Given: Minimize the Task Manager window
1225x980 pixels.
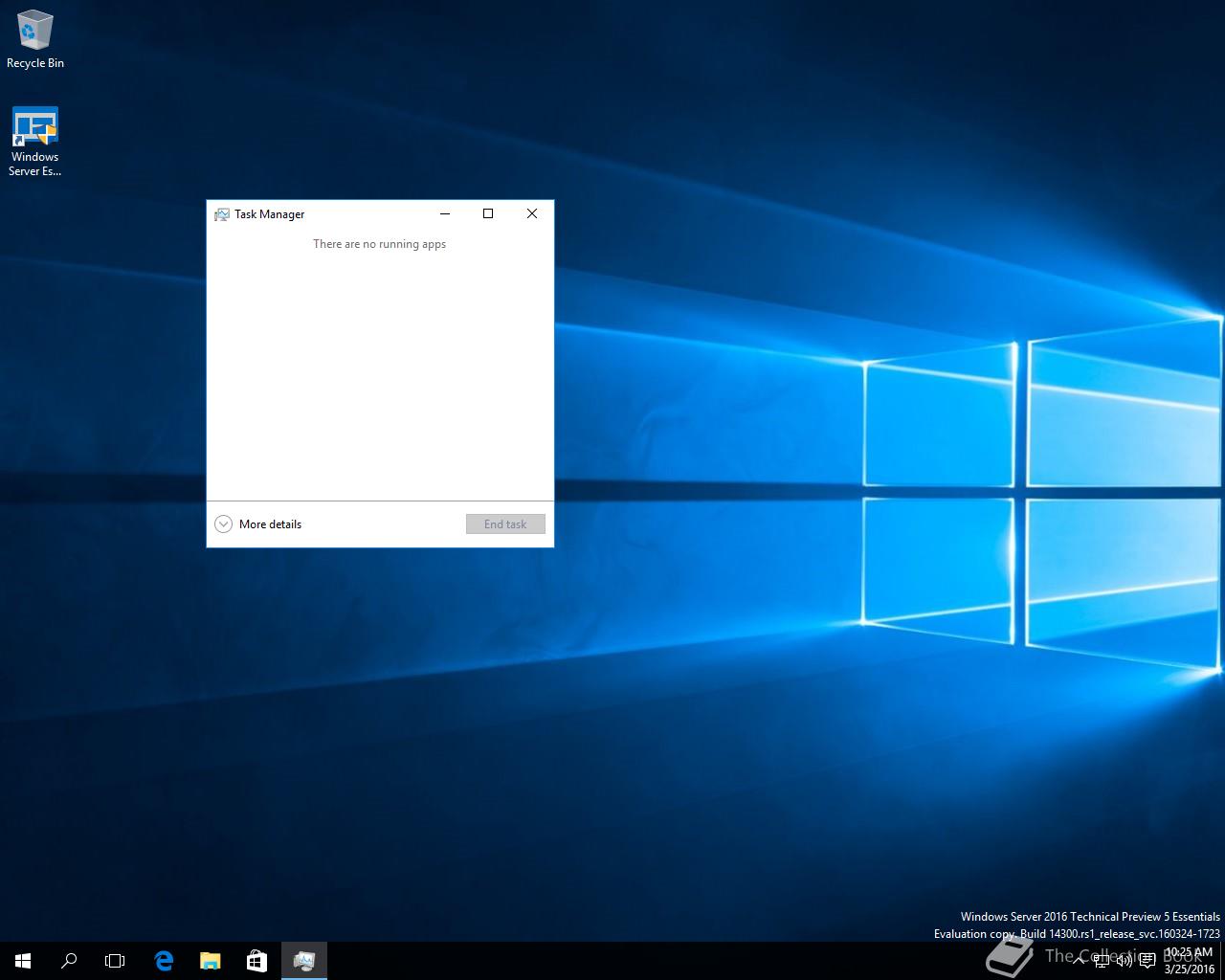Looking at the screenshot, I should [x=445, y=213].
